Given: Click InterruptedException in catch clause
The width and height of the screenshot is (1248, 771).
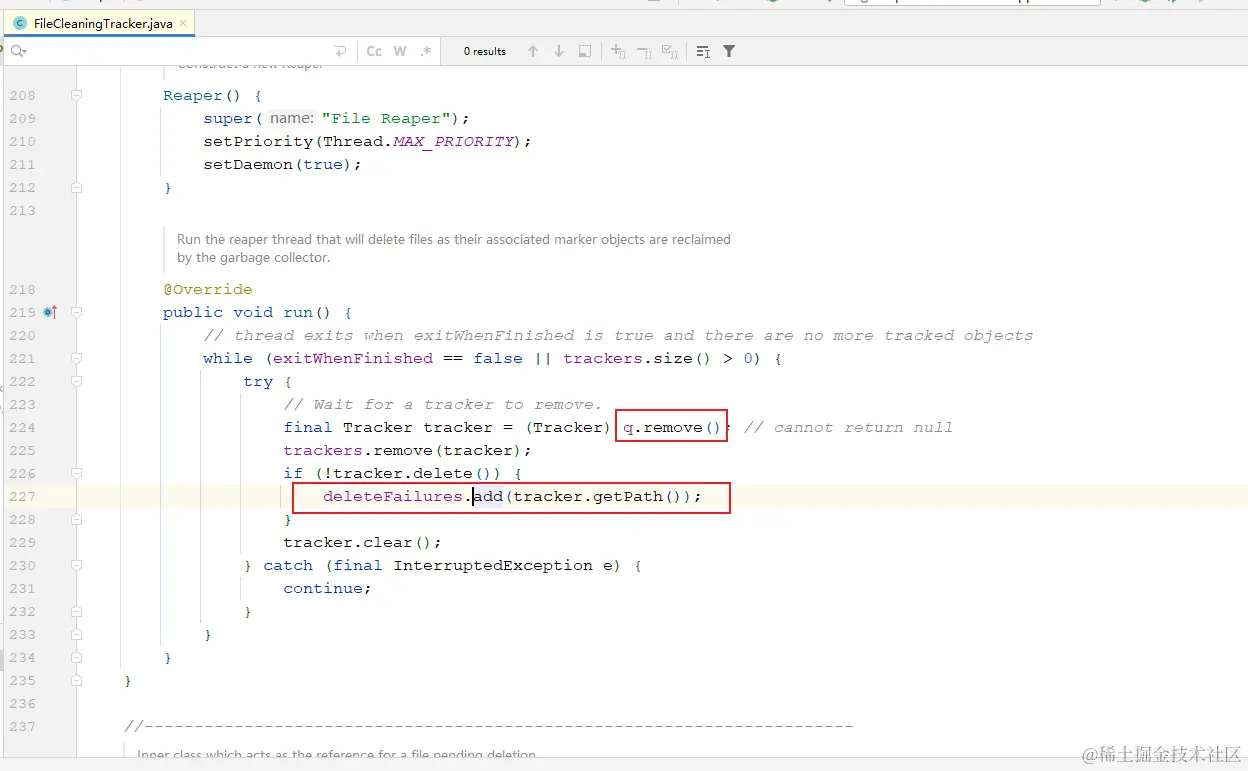Looking at the screenshot, I should coord(493,565).
